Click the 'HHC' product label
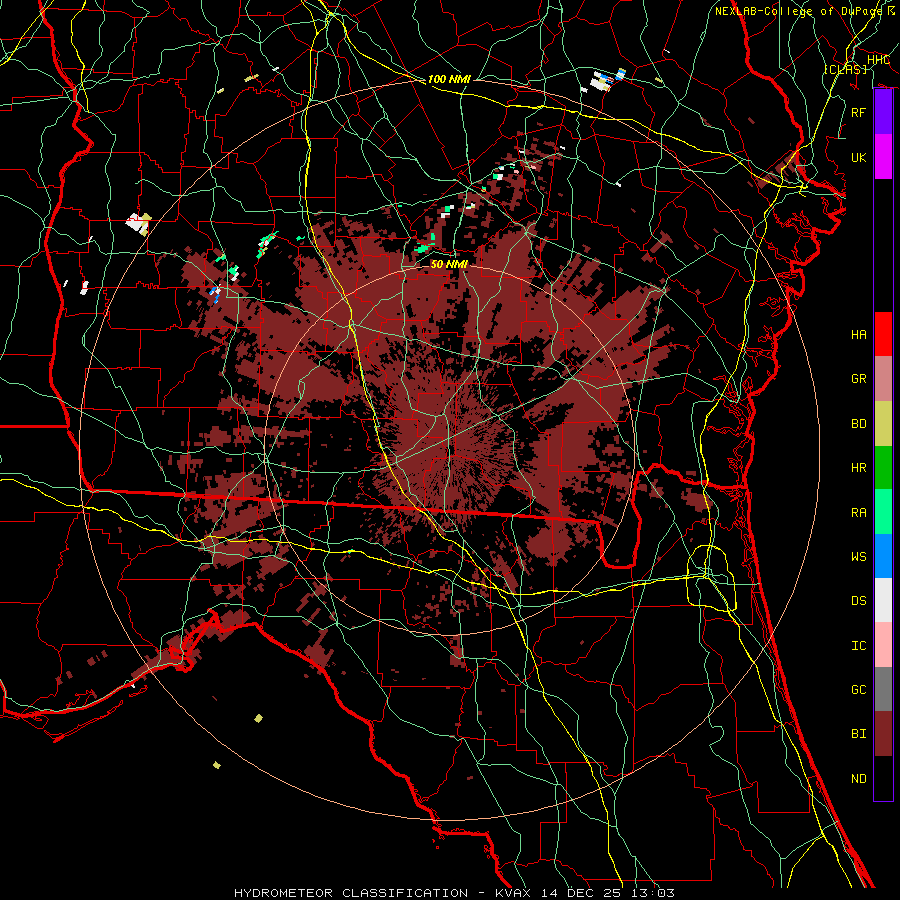This screenshot has height=900, width=900. click(x=878, y=60)
